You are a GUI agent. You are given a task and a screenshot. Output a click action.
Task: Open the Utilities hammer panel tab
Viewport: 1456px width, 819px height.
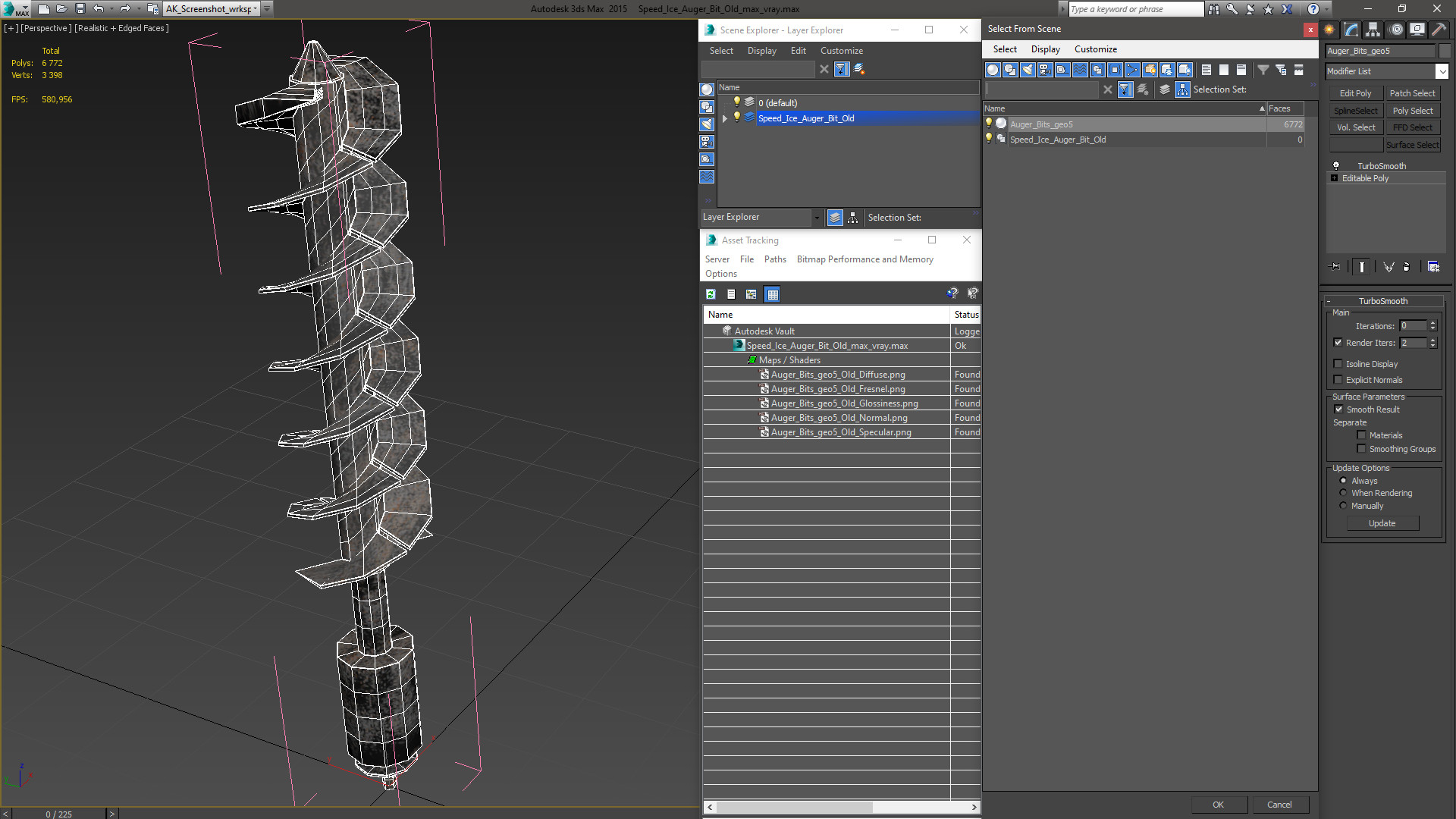1439,30
